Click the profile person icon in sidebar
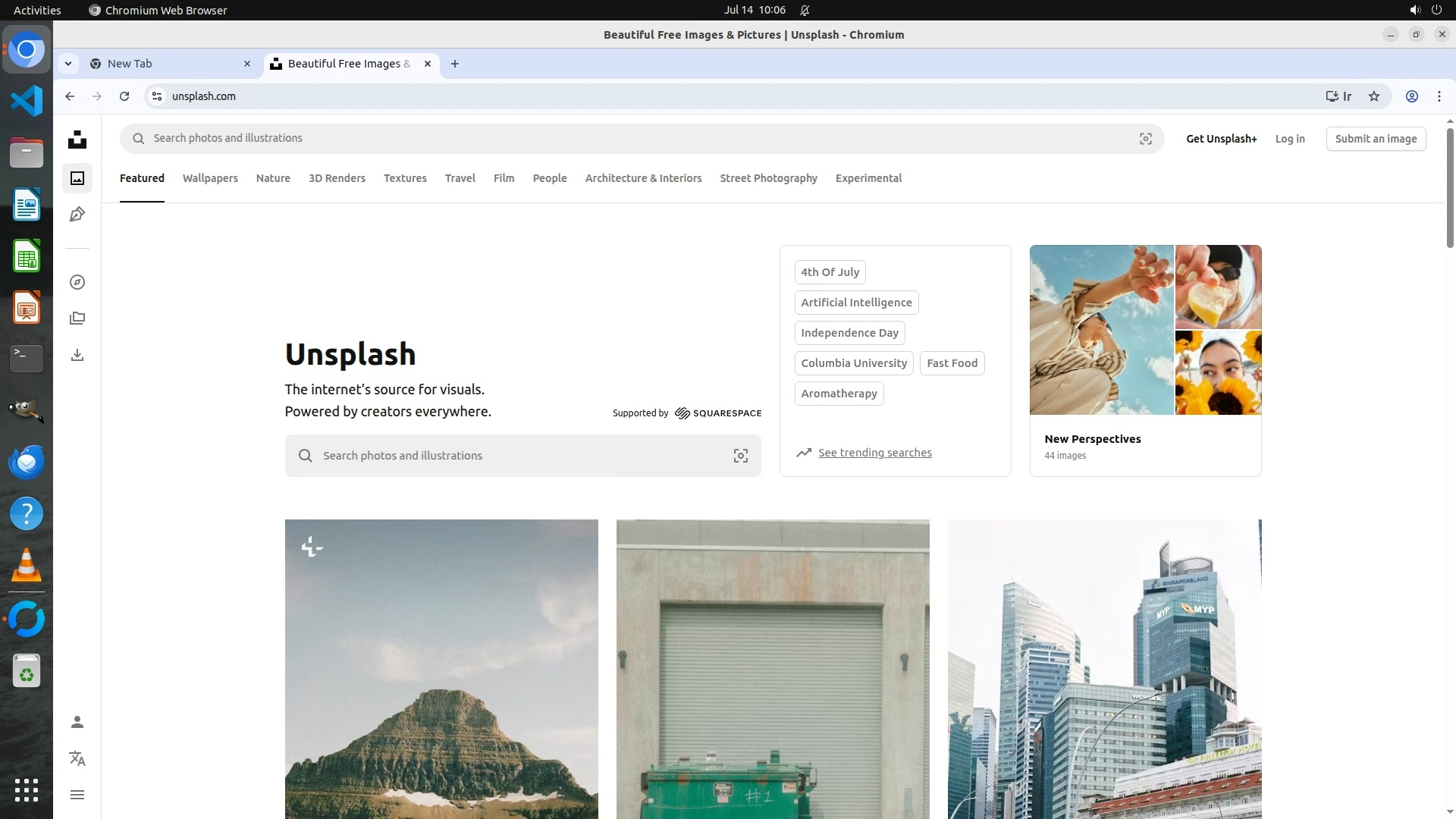This screenshot has width=1456, height=819. point(77,722)
